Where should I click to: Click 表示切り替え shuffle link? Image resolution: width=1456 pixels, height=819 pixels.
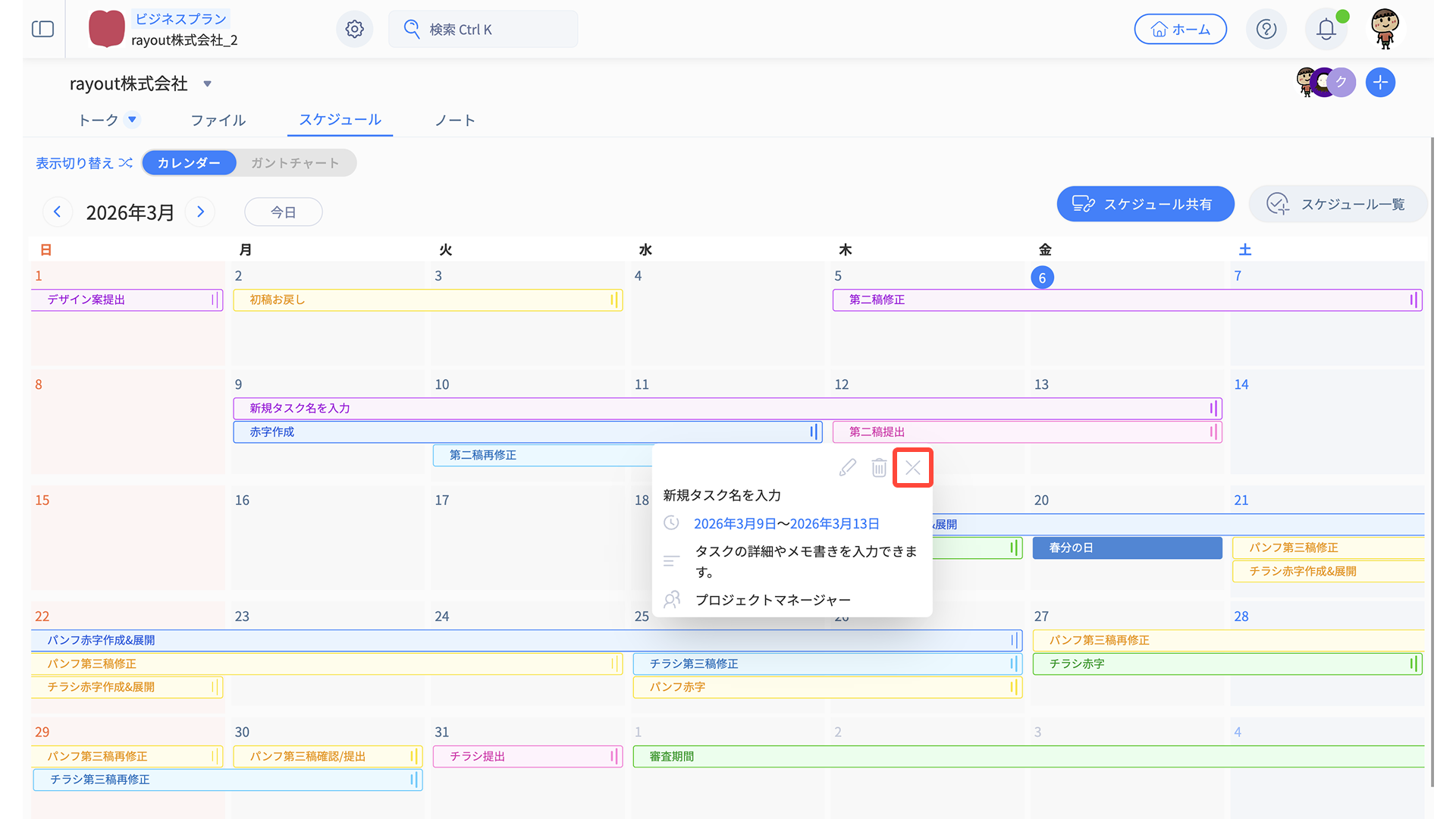[84, 163]
